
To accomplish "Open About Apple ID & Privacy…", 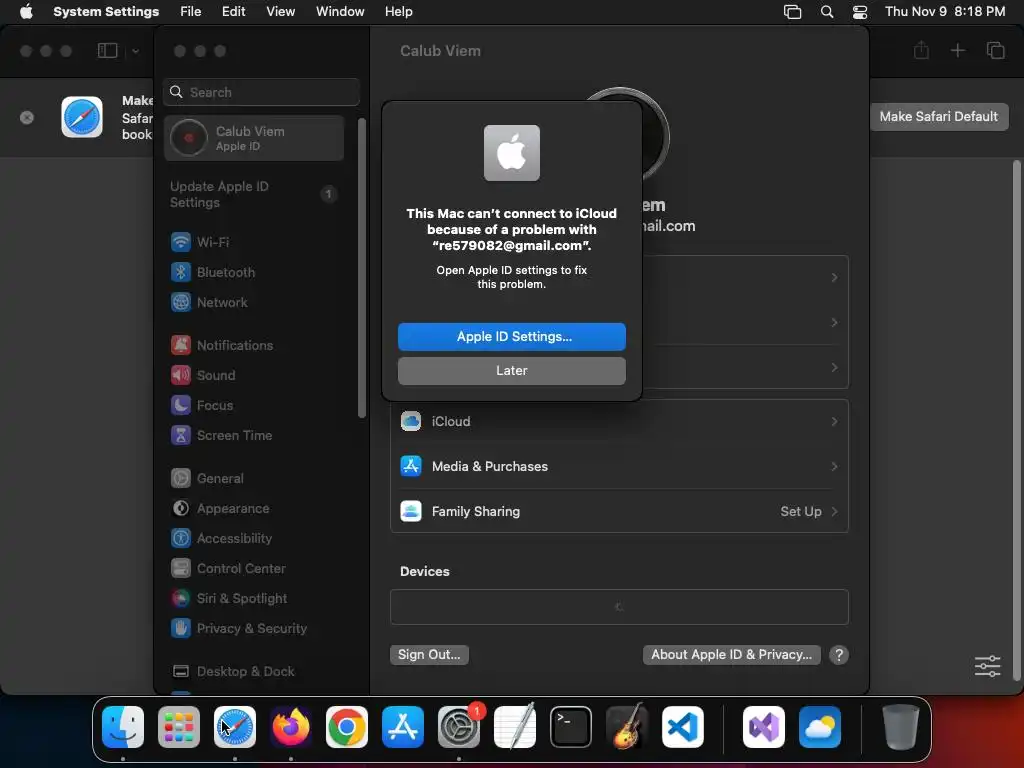I will [731, 655].
